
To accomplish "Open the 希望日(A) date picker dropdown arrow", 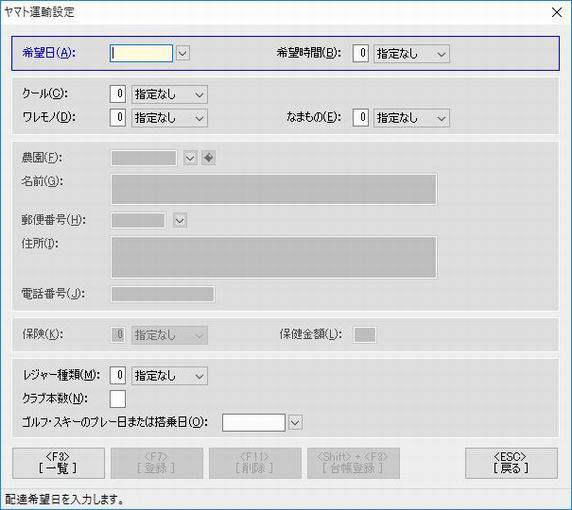I will (x=183, y=54).
